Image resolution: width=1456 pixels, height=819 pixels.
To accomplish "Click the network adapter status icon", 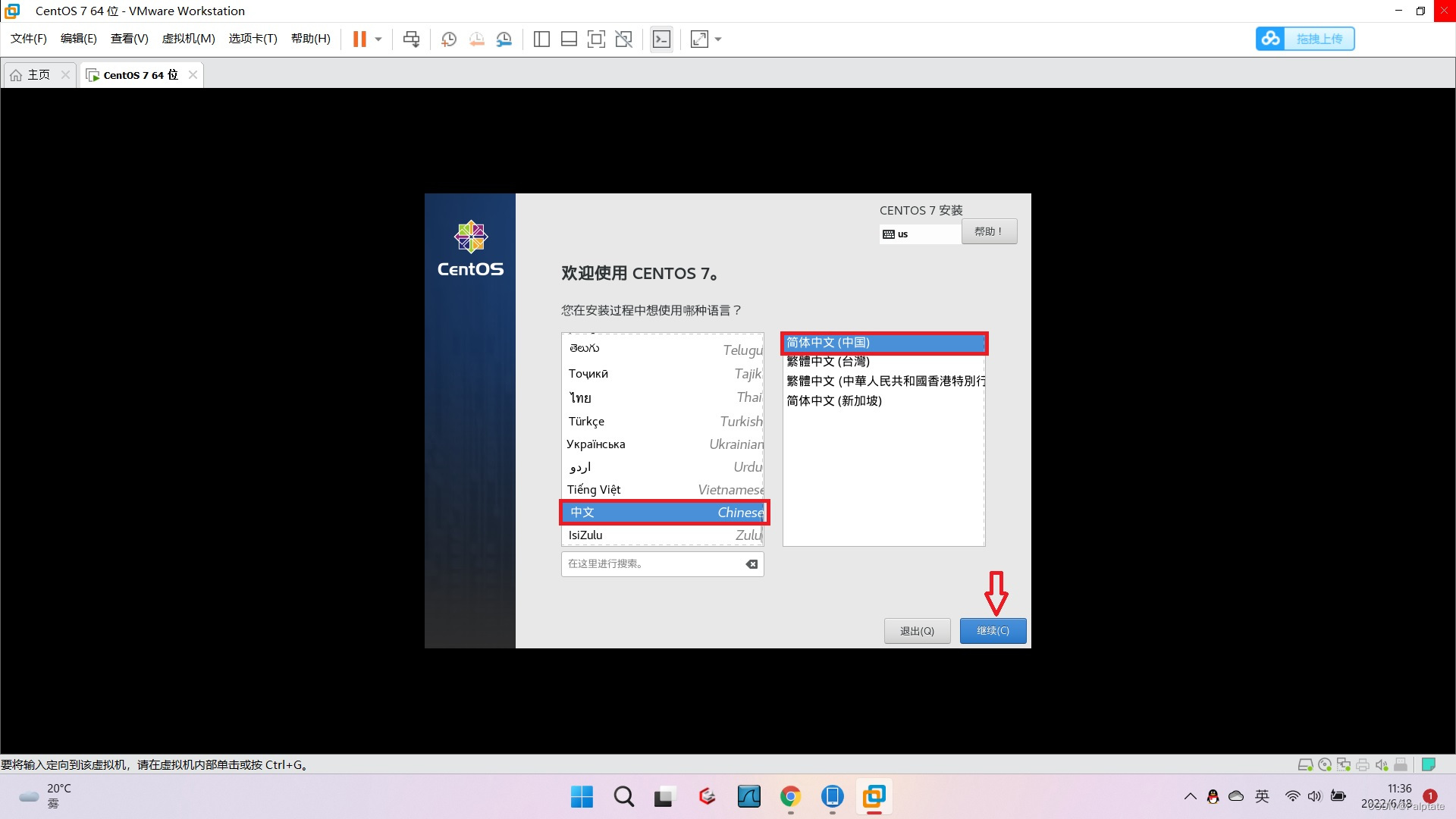I will pyautogui.click(x=1344, y=764).
